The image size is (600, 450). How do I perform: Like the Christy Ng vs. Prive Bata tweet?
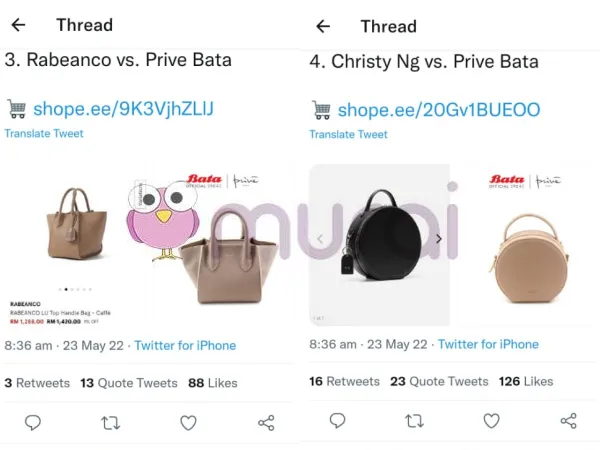(492, 421)
